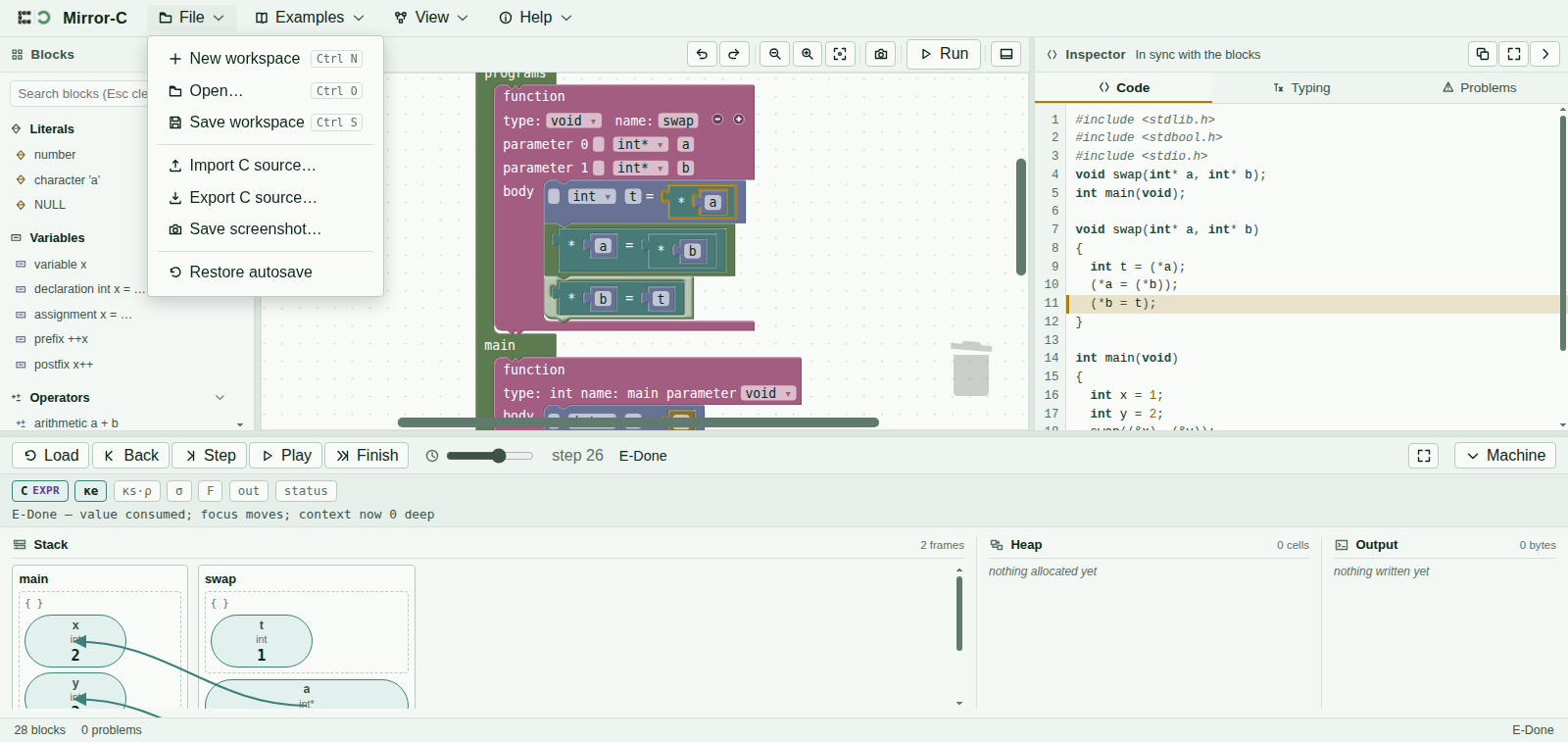Click the Load button

[51, 456]
